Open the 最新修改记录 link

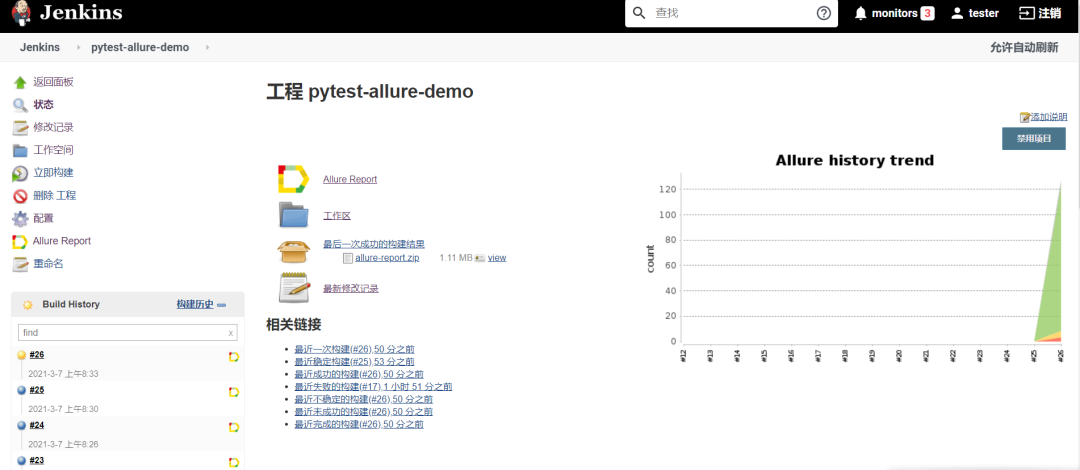coord(351,289)
